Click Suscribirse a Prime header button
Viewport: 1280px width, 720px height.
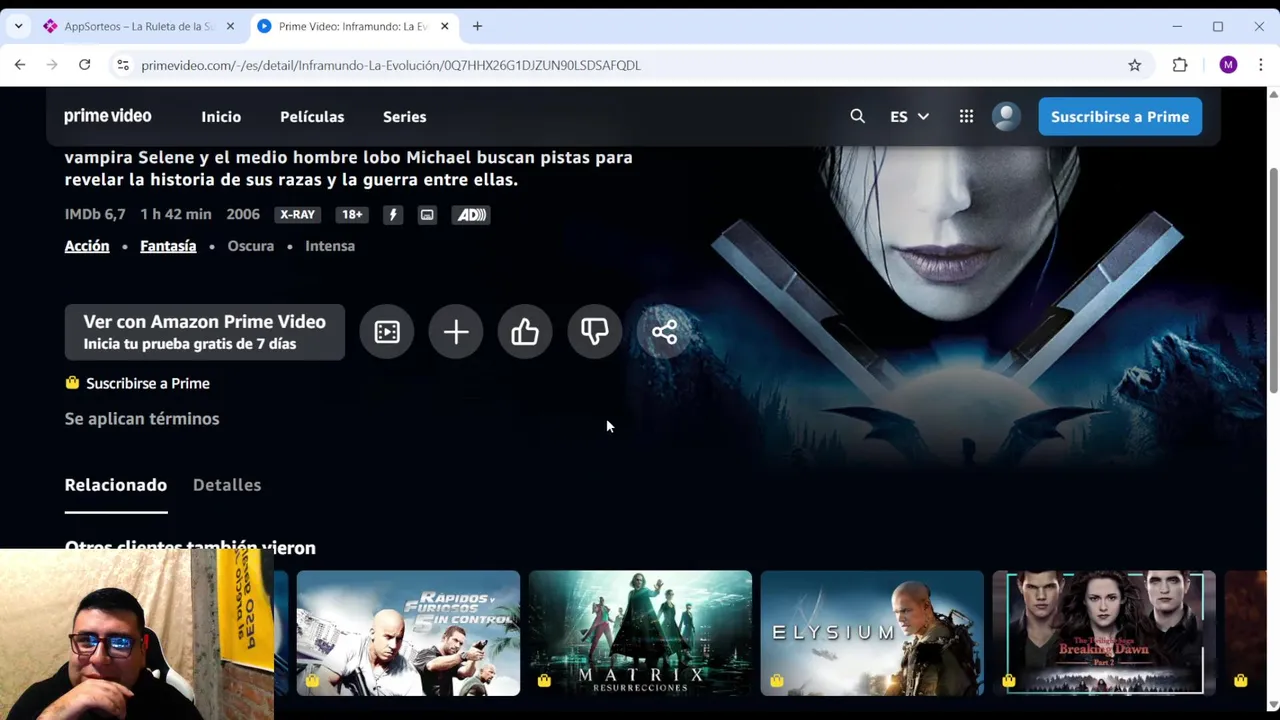pyautogui.click(x=1120, y=116)
